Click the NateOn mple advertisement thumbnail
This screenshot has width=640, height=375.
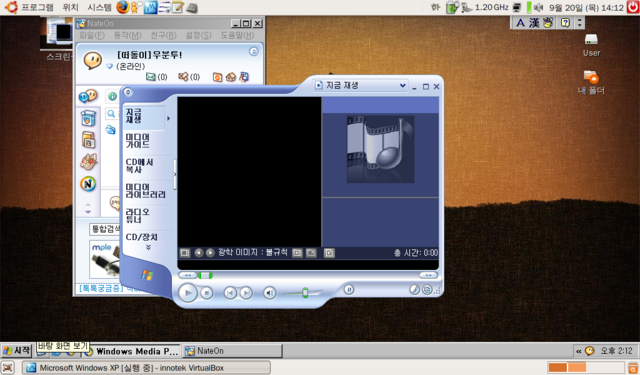coord(105,260)
